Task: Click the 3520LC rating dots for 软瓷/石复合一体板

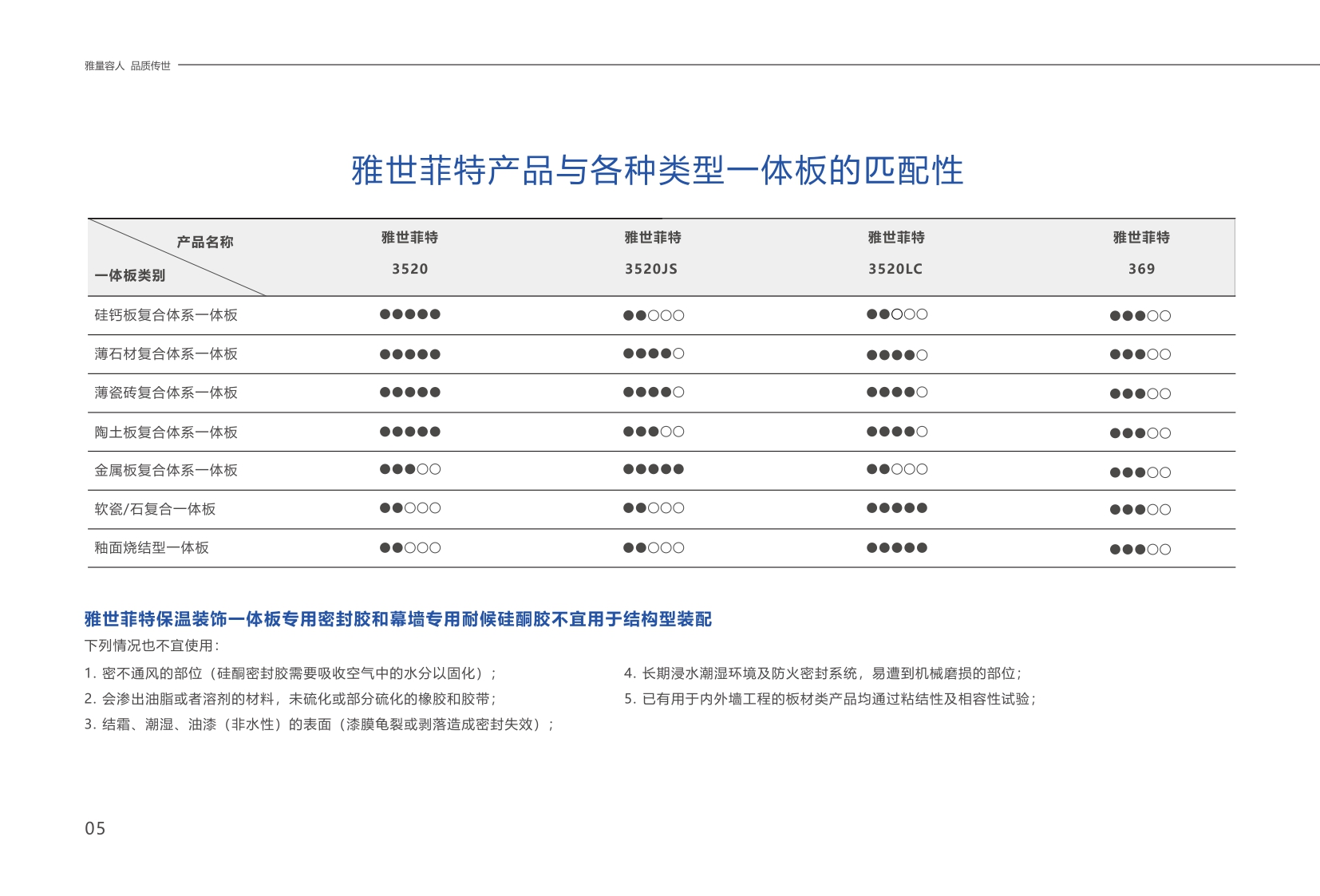Action: [897, 508]
